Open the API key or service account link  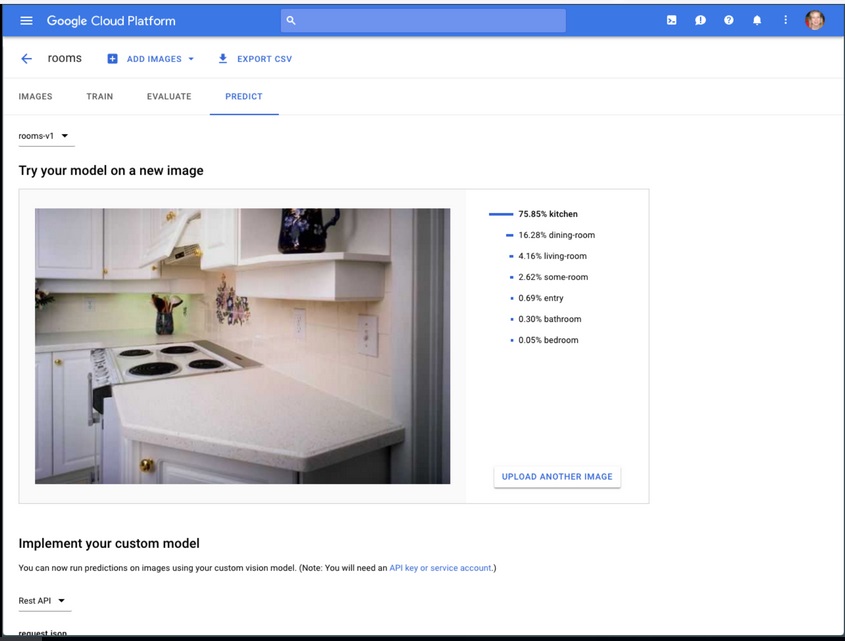click(x=440, y=568)
